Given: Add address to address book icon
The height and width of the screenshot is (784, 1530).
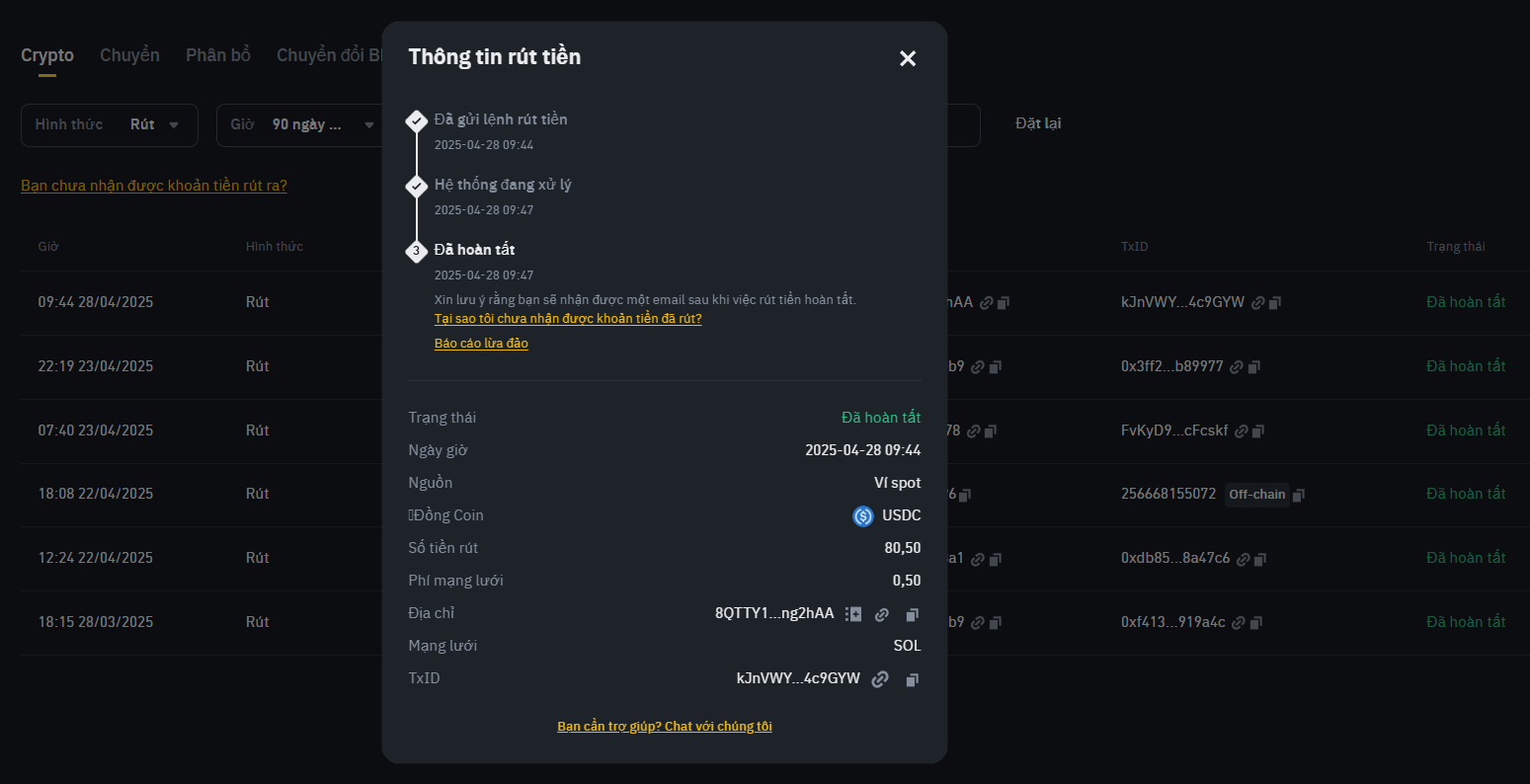Looking at the screenshot, I should (853, 614).
